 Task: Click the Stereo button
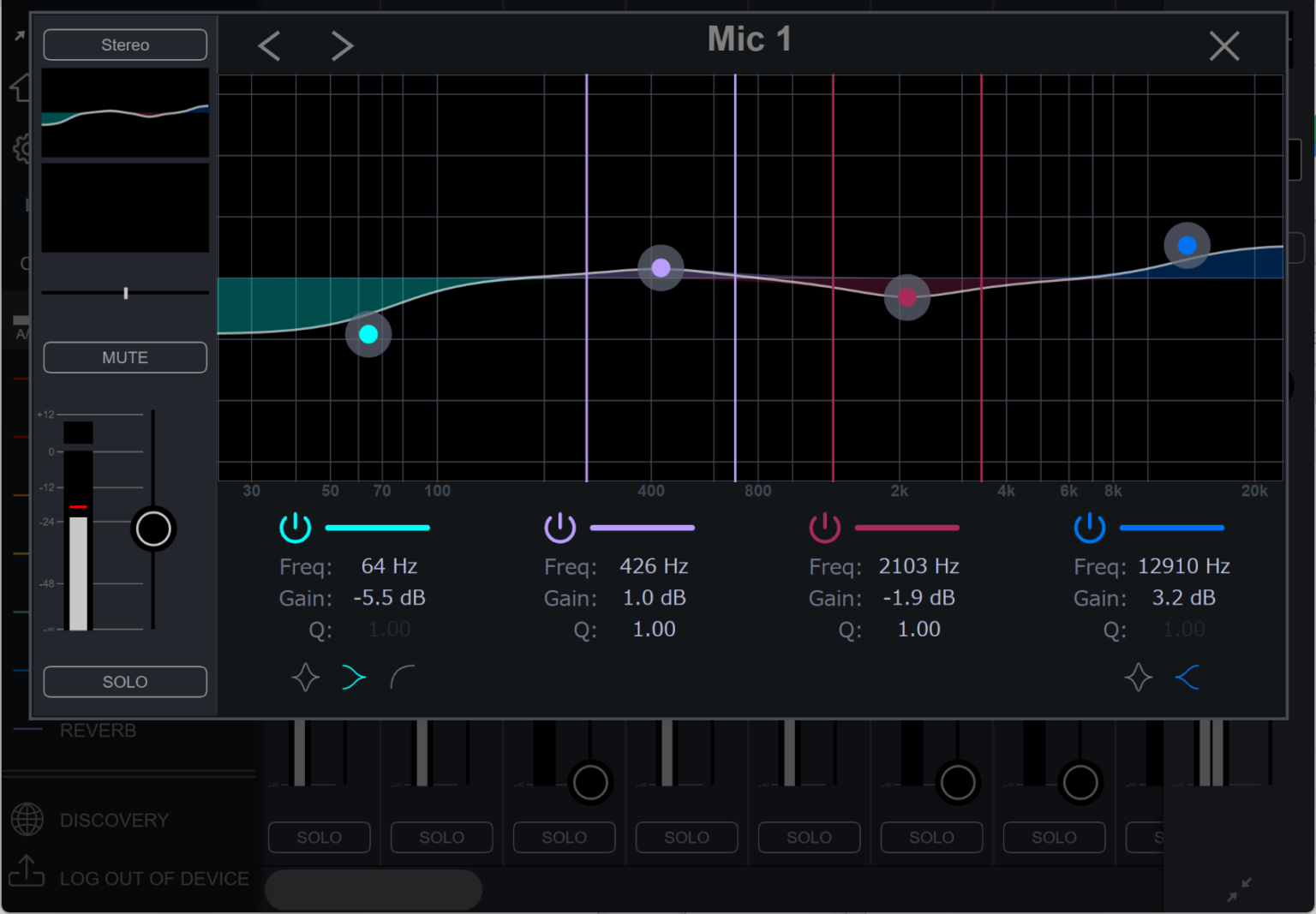tap(125, 45)
